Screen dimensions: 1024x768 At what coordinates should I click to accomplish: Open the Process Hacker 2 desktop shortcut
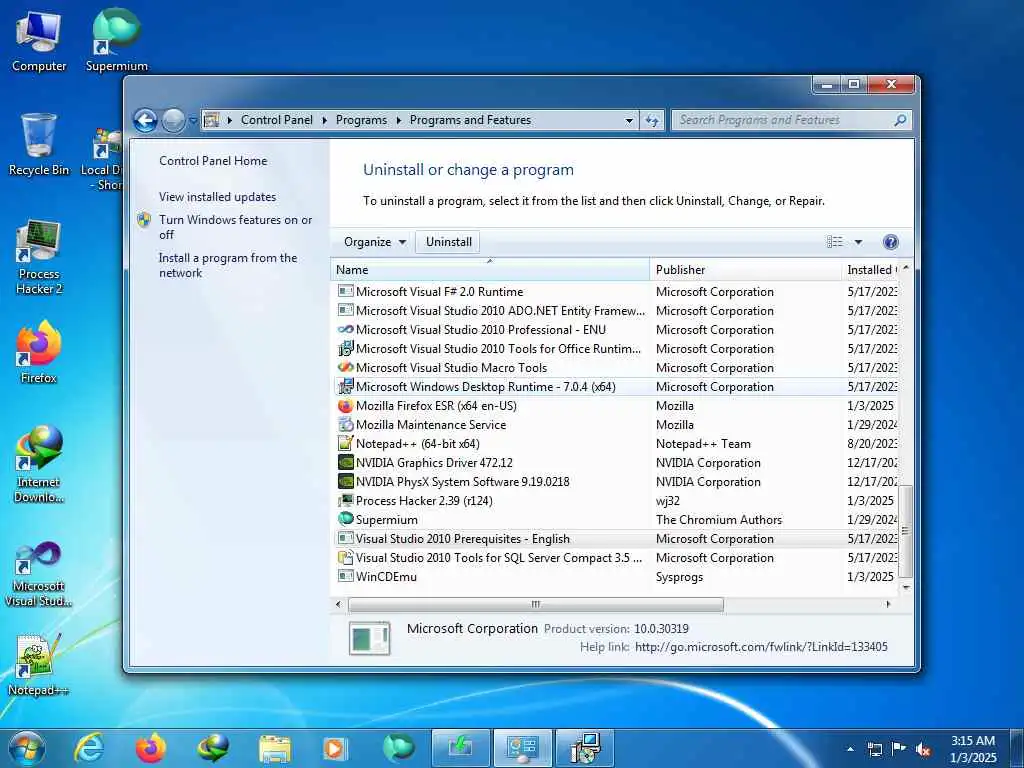[39, 257]
